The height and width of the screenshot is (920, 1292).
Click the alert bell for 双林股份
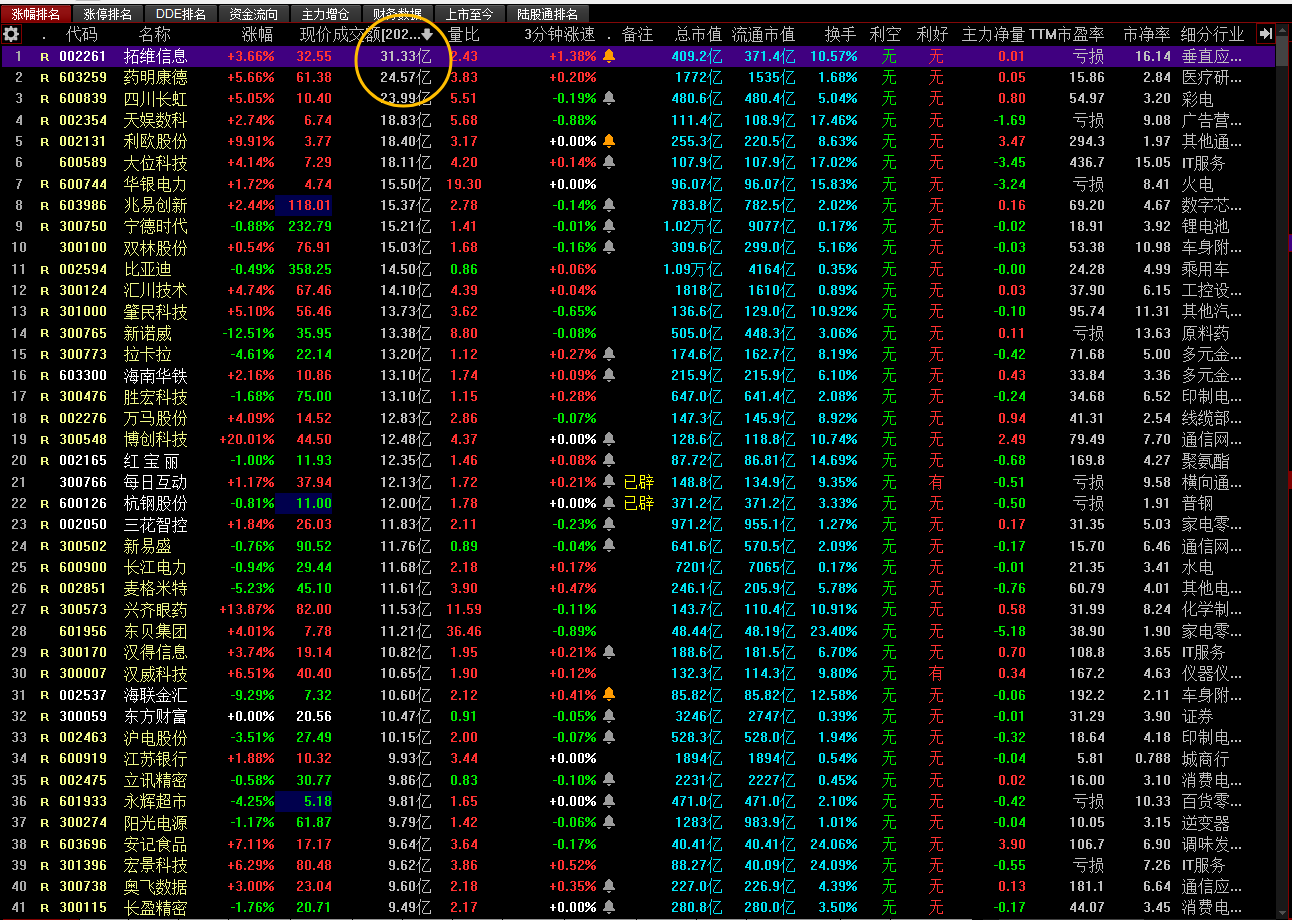609,247
